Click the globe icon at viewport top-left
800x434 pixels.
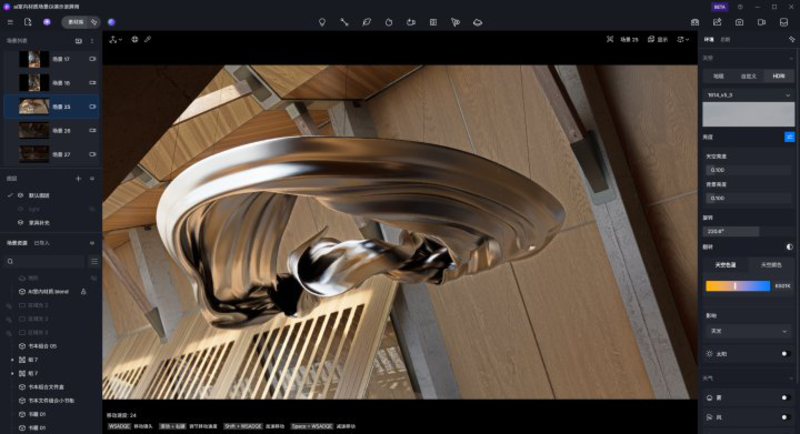point(135,39)
